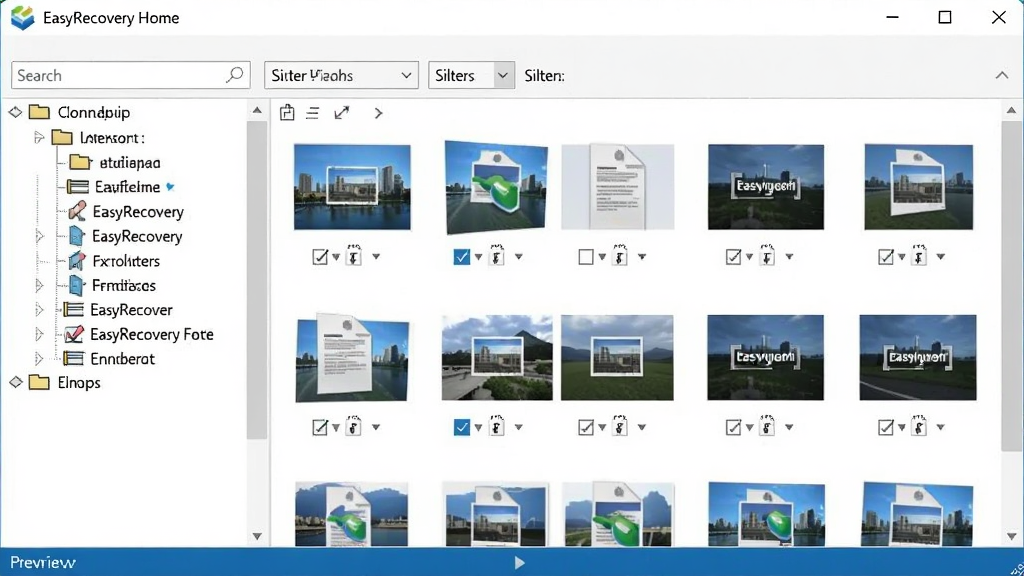The width and height of the screenshot is (1024, 576).
Task: Click the folder icon beside Latekoort
Action: coord(62,137)
